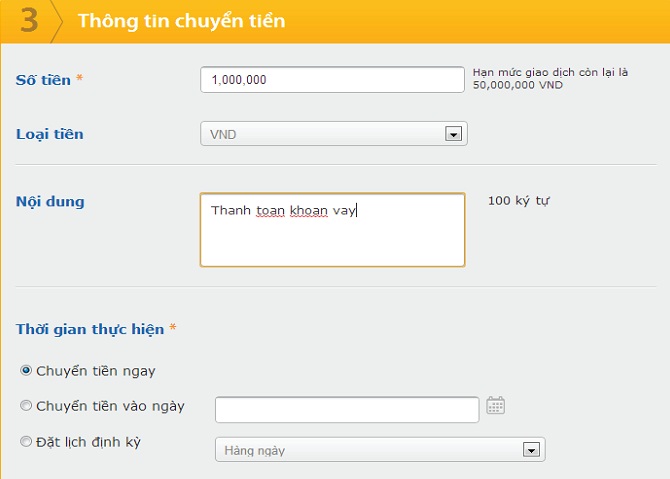This screenshot has height=479, width=670.
Task: Click the Thông tin chuyển tiền header
Action: tap(182, 21)
